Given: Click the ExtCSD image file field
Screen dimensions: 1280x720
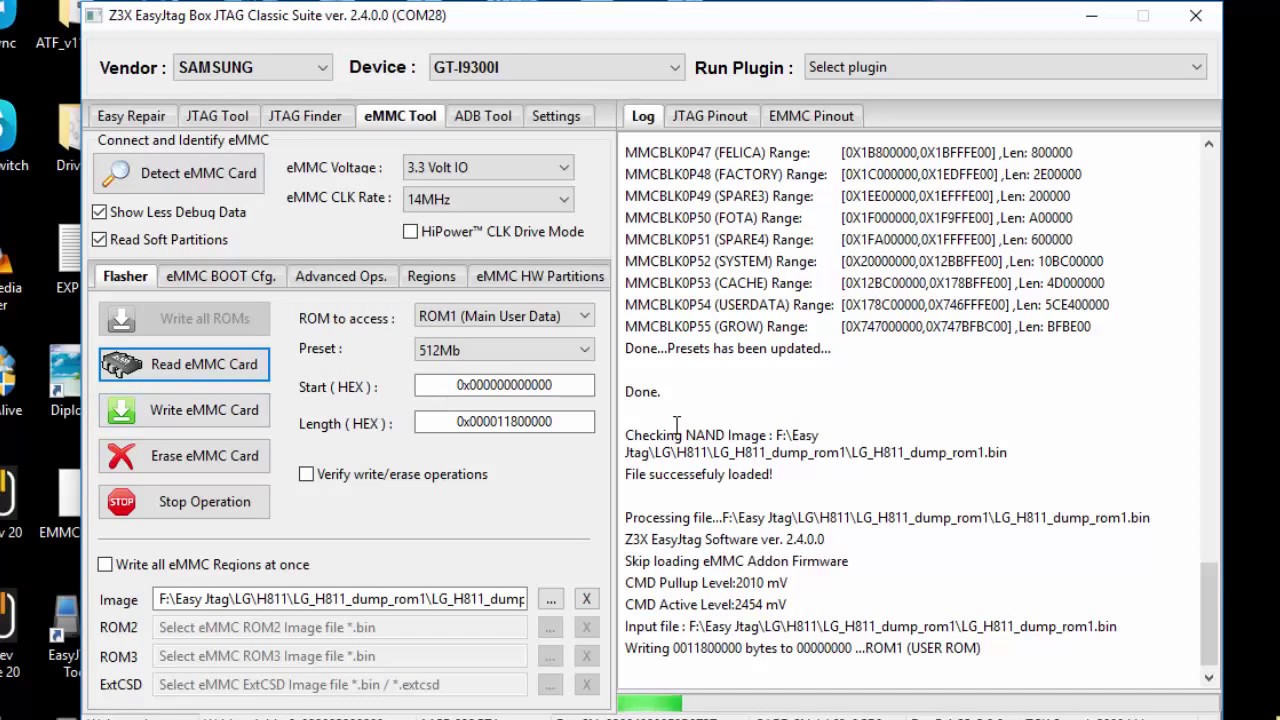Looking at the screenshot, I should [341, 685].
